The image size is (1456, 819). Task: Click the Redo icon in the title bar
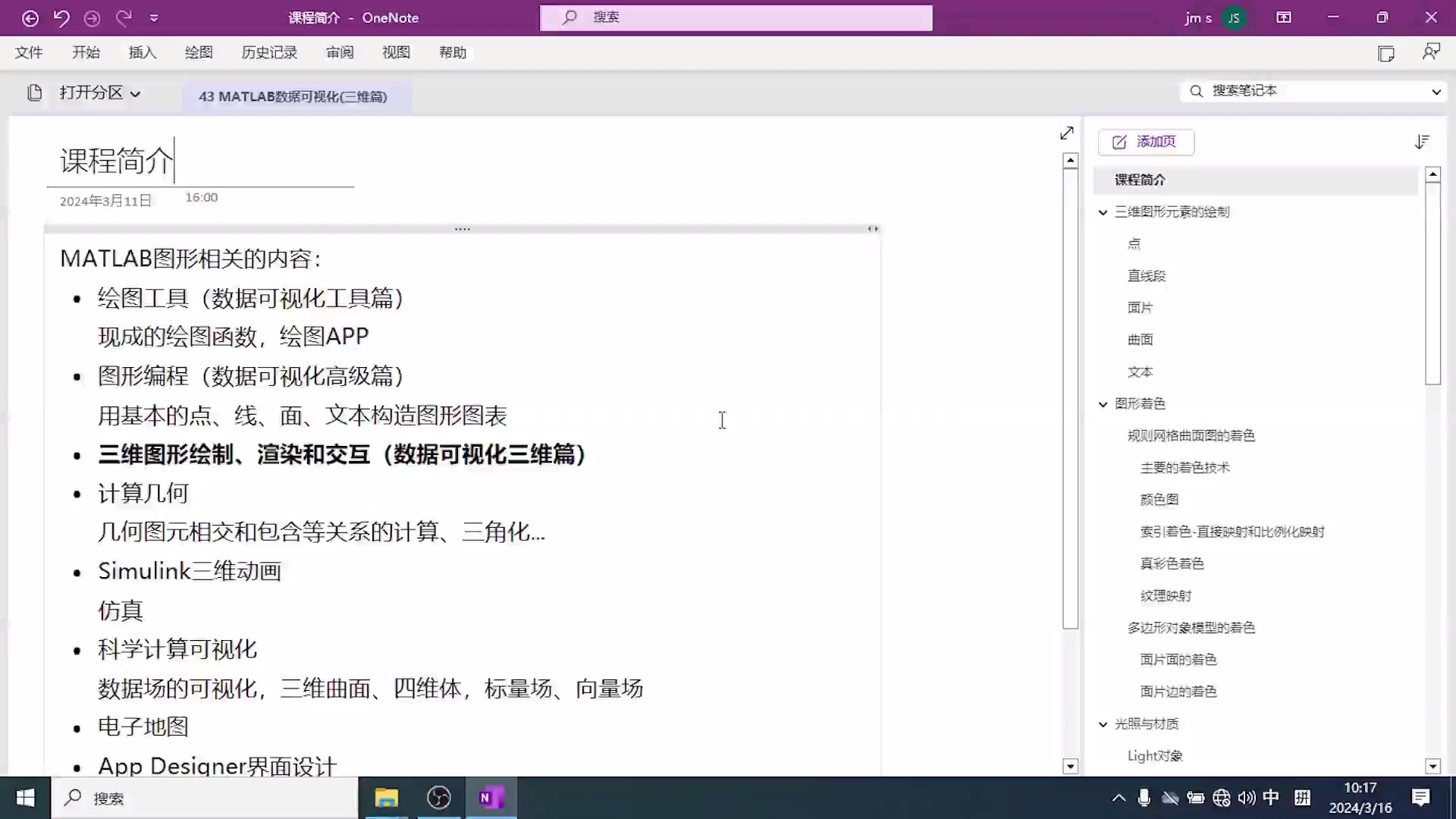tap(124, 17)
